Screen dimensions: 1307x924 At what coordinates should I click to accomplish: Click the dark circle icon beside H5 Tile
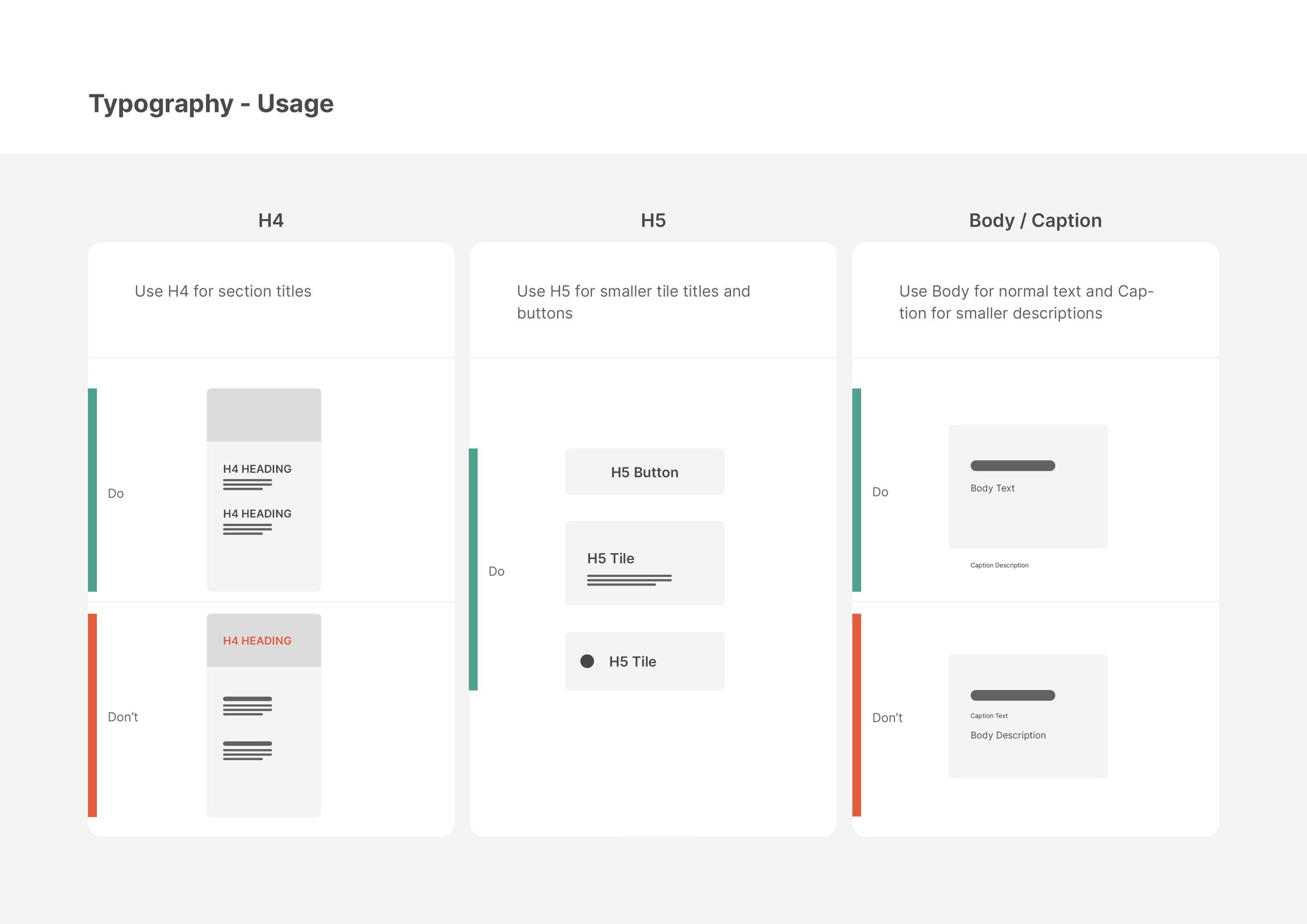(587, 661)
